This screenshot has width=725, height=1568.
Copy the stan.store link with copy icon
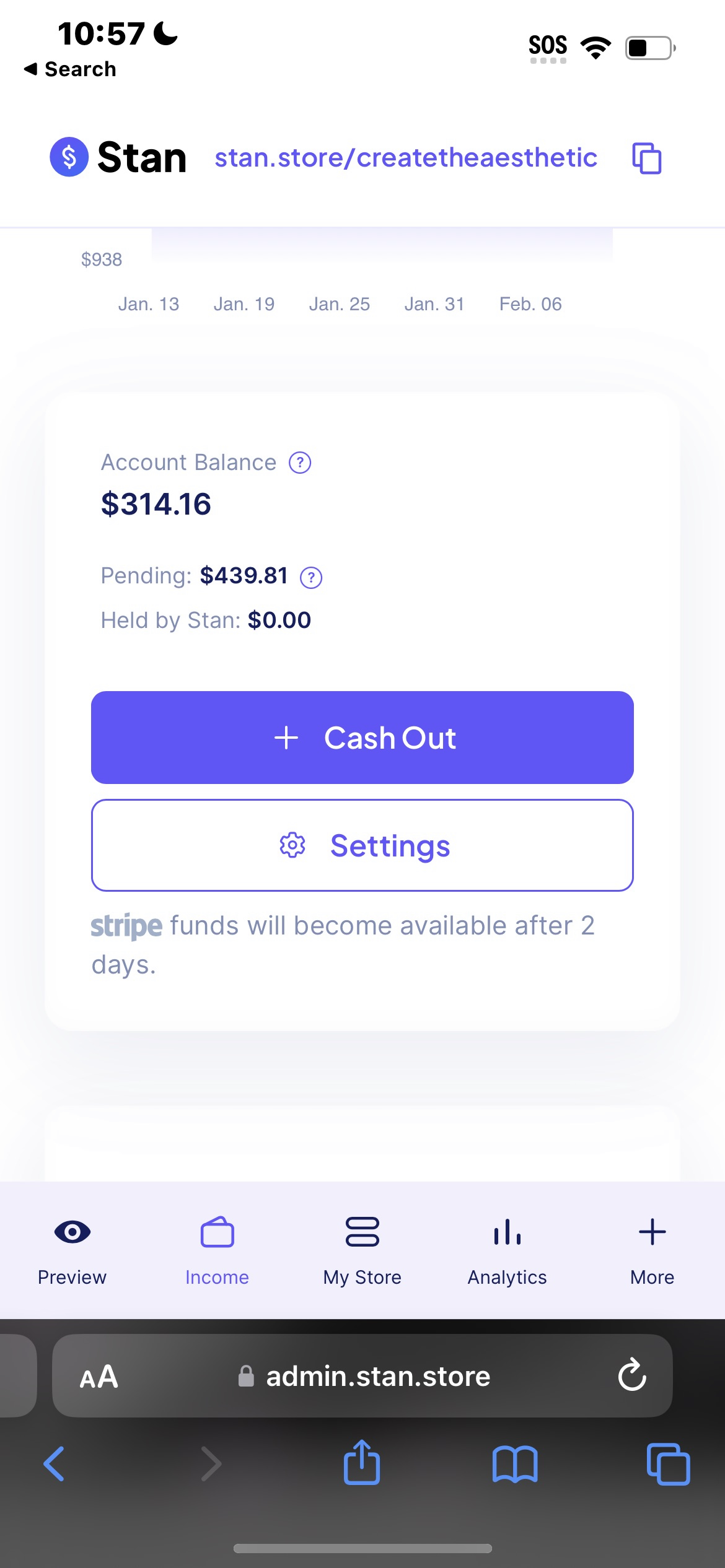pyautogui.click(x=646, y=158)
